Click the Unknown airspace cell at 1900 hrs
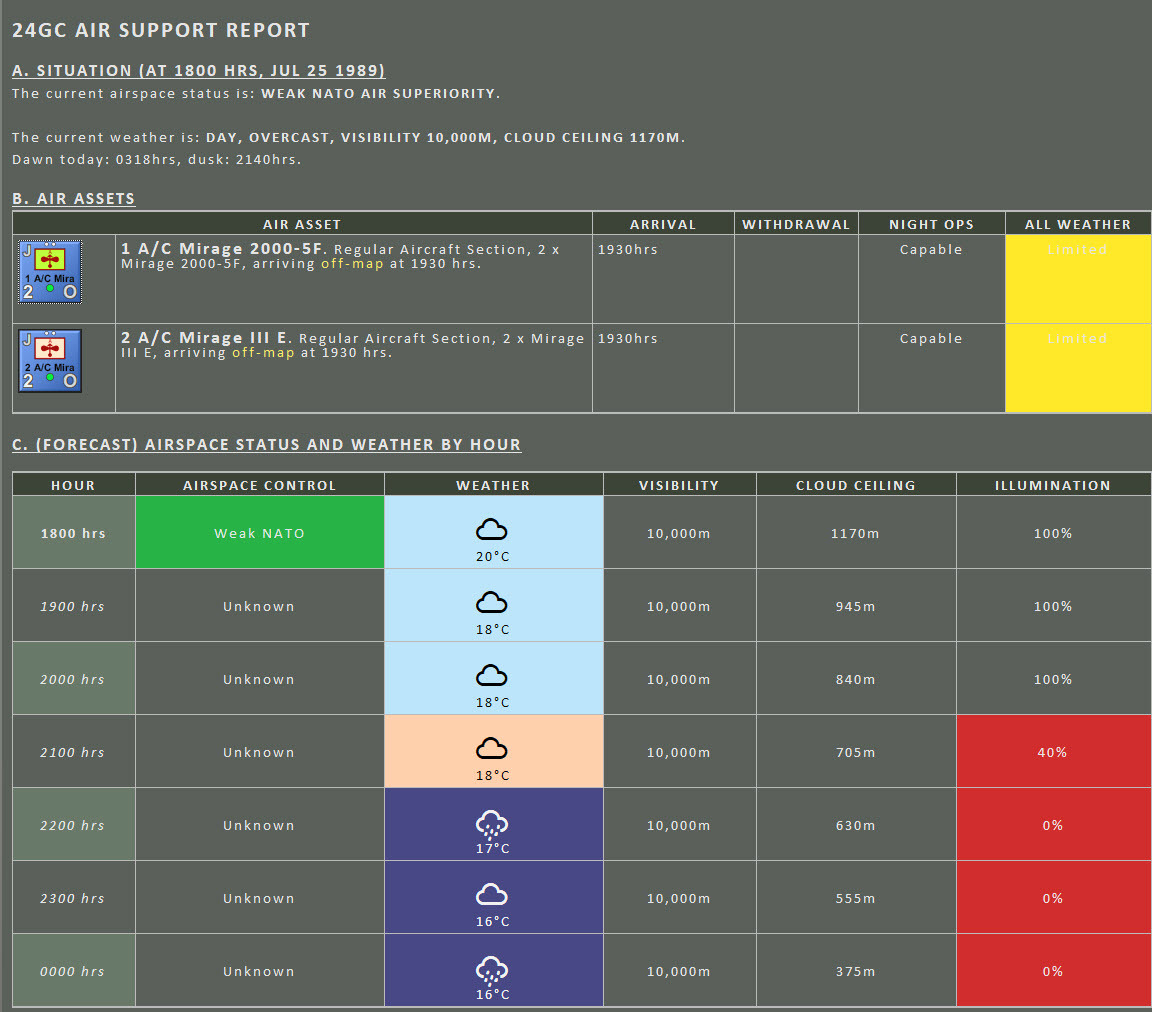Image resolution: width=1152 pixels, height=1012 pixels. (259, 606)
